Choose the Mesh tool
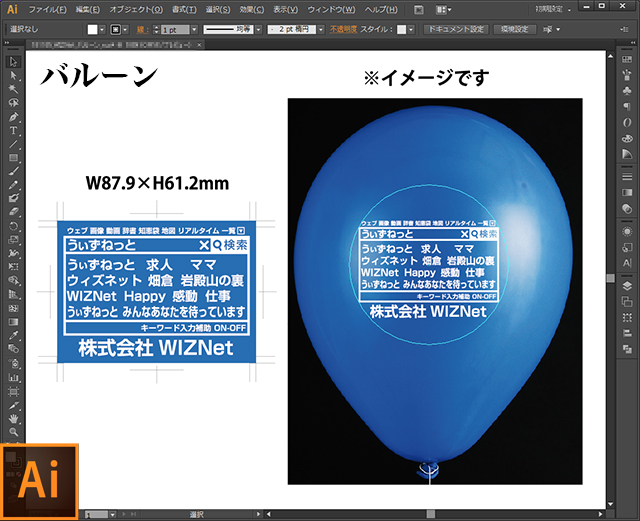The width and height of the screenshot is (640, 521). (x=13, y=308)
